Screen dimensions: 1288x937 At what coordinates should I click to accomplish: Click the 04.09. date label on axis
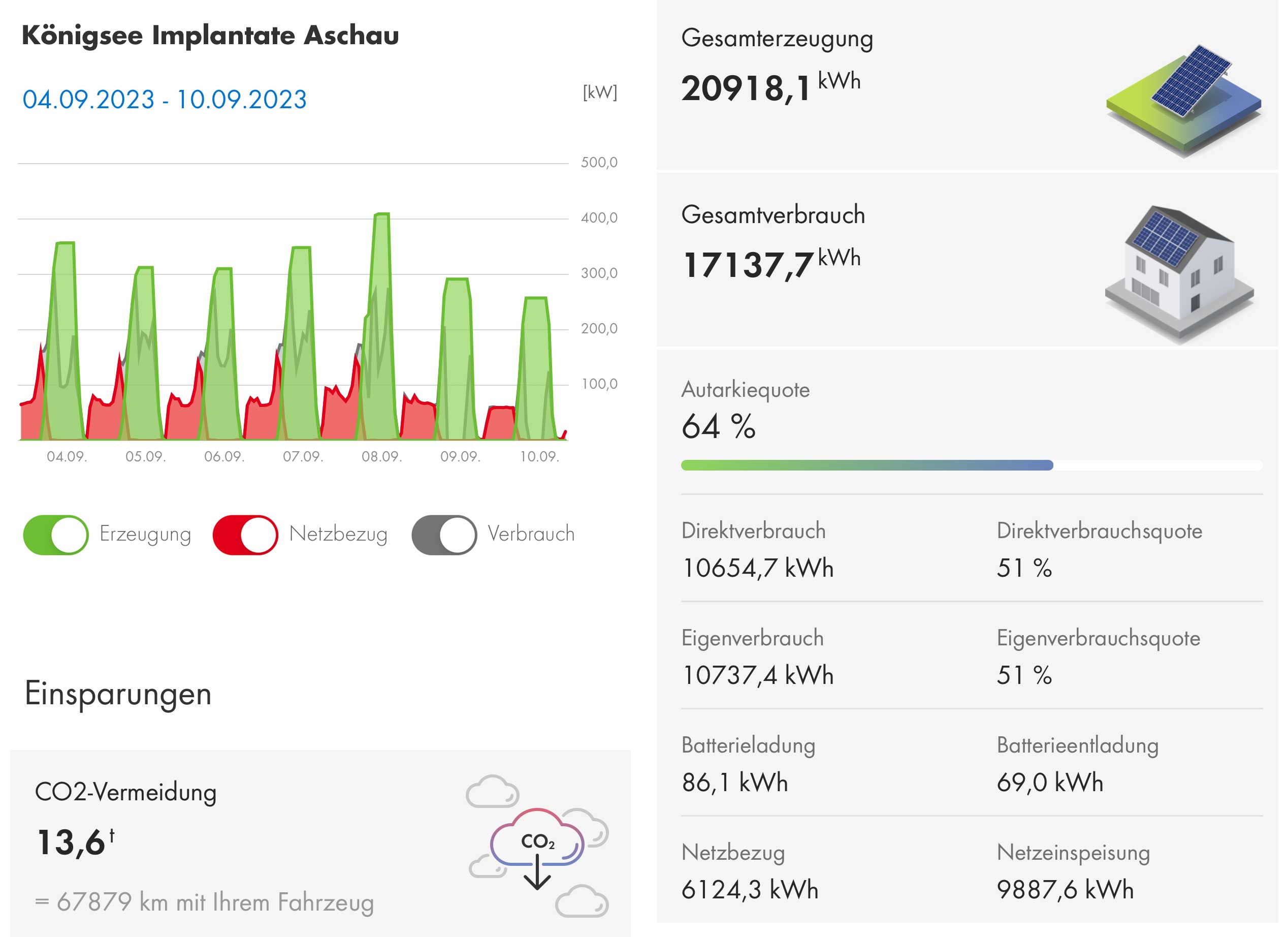click(x=67, y=457)
